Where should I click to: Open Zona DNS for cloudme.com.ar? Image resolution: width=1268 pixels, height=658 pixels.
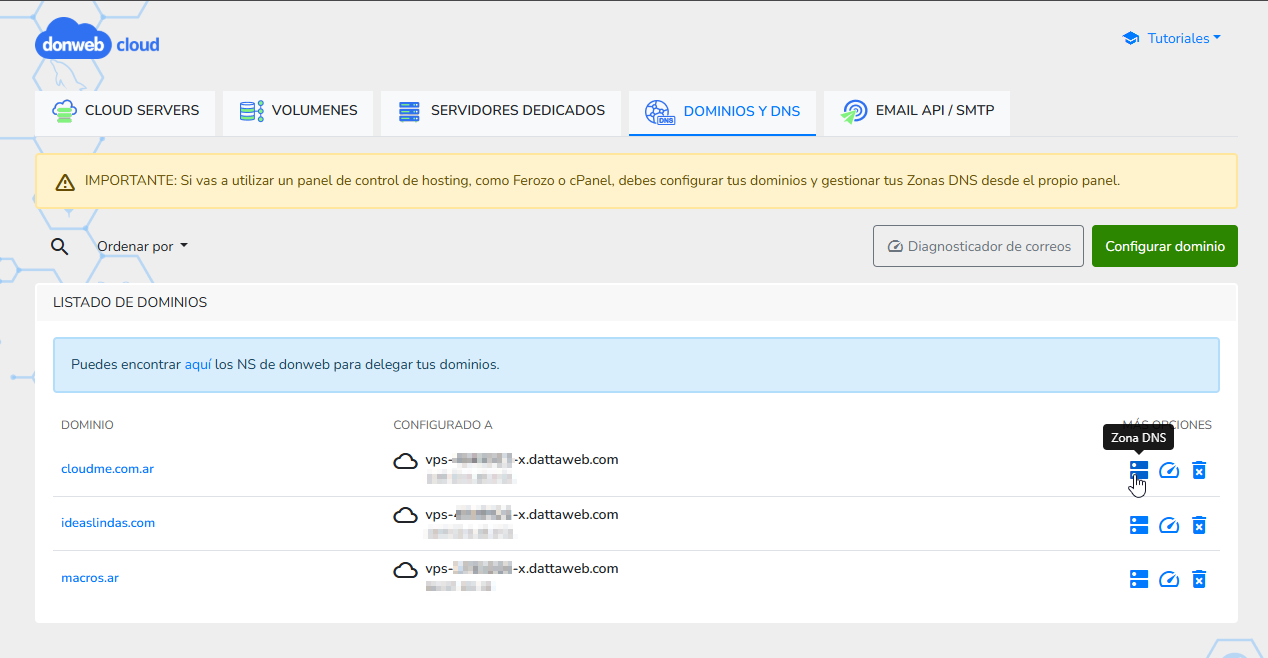1139,470
